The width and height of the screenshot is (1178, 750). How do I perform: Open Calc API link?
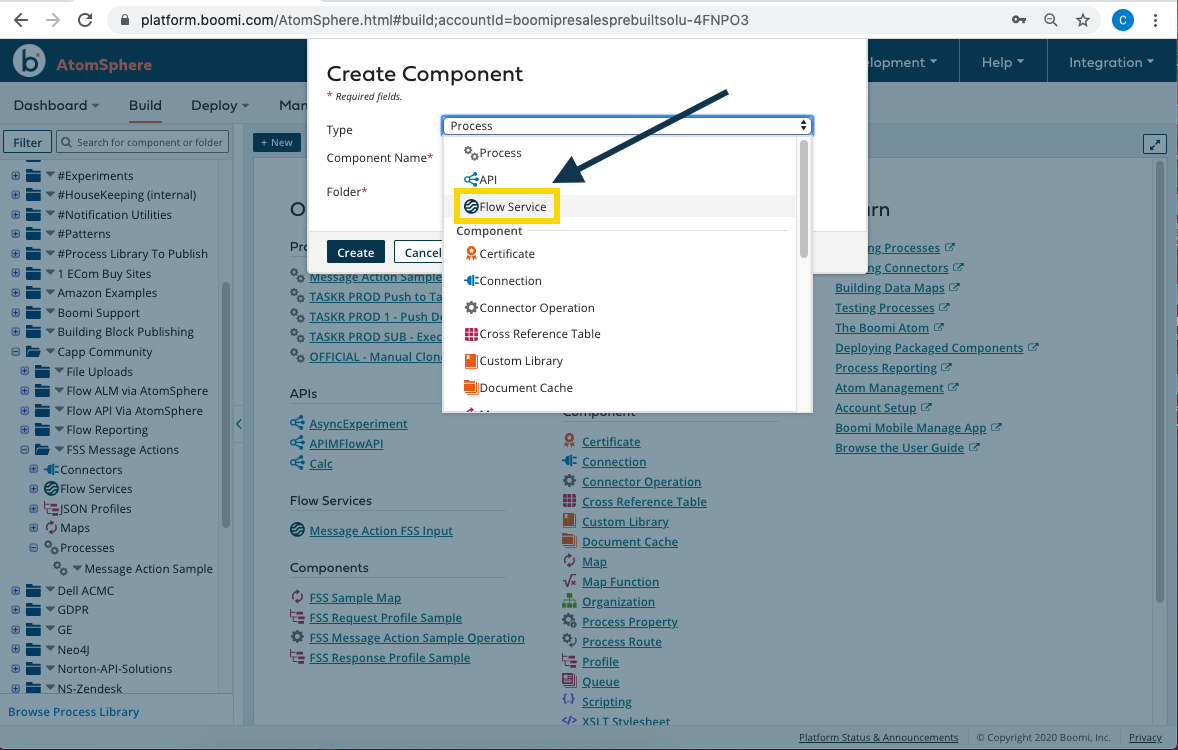point(321,464)
